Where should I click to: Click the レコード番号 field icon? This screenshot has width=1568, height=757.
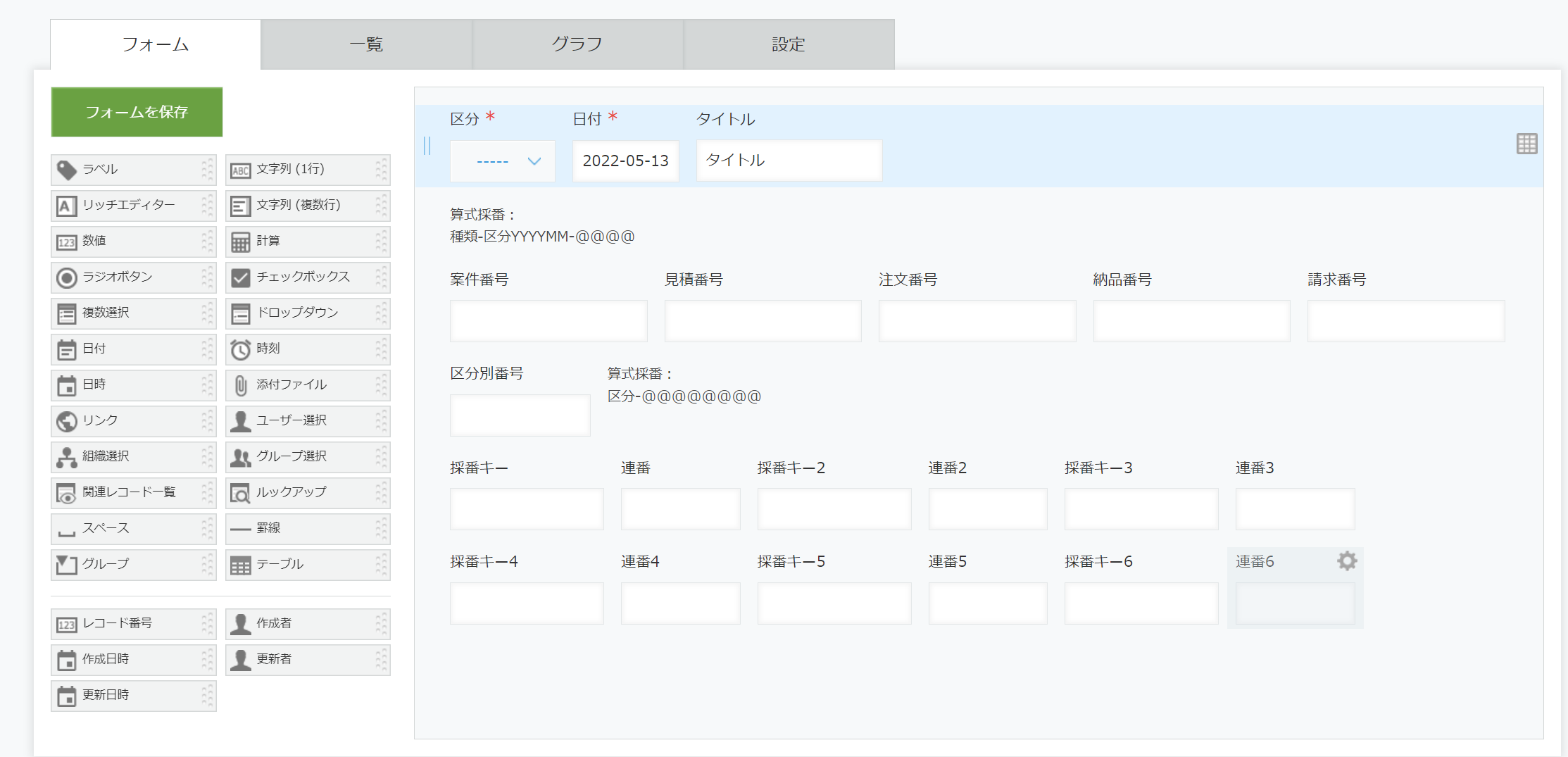click(66, 625)
